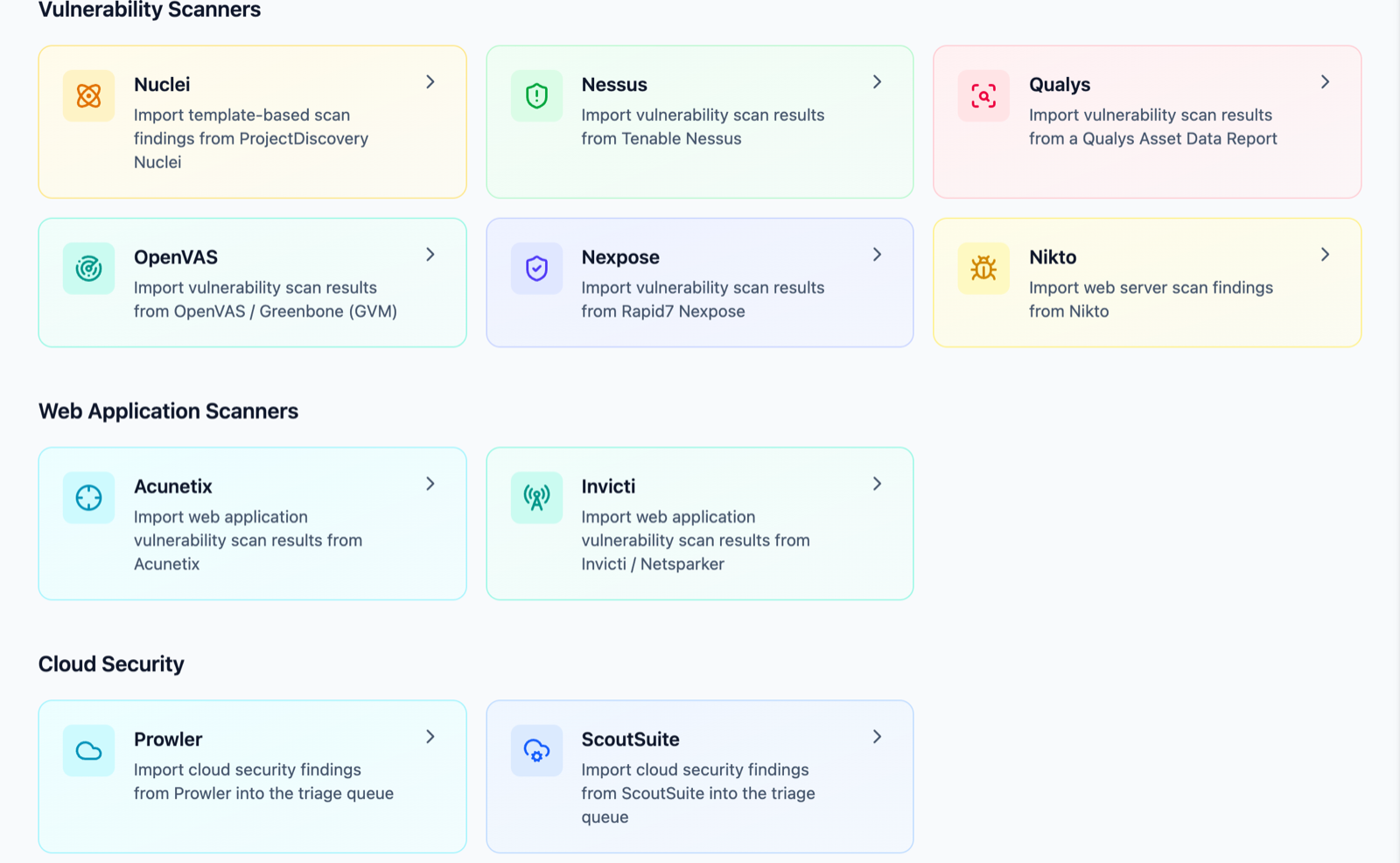The width and height of the screenshot is (1400, 863).
Task: Click the Prowler cloud icon
Action: (x=89, y=750)
